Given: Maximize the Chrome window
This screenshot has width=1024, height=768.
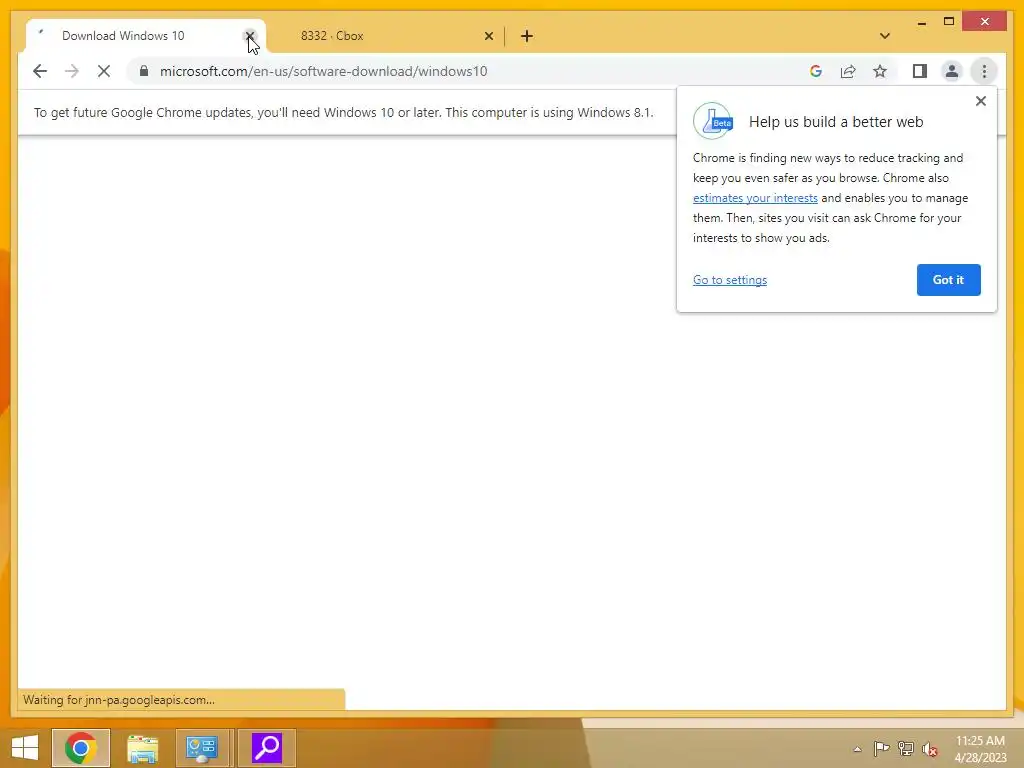Looking at the screenshot, I should (949, 22).
